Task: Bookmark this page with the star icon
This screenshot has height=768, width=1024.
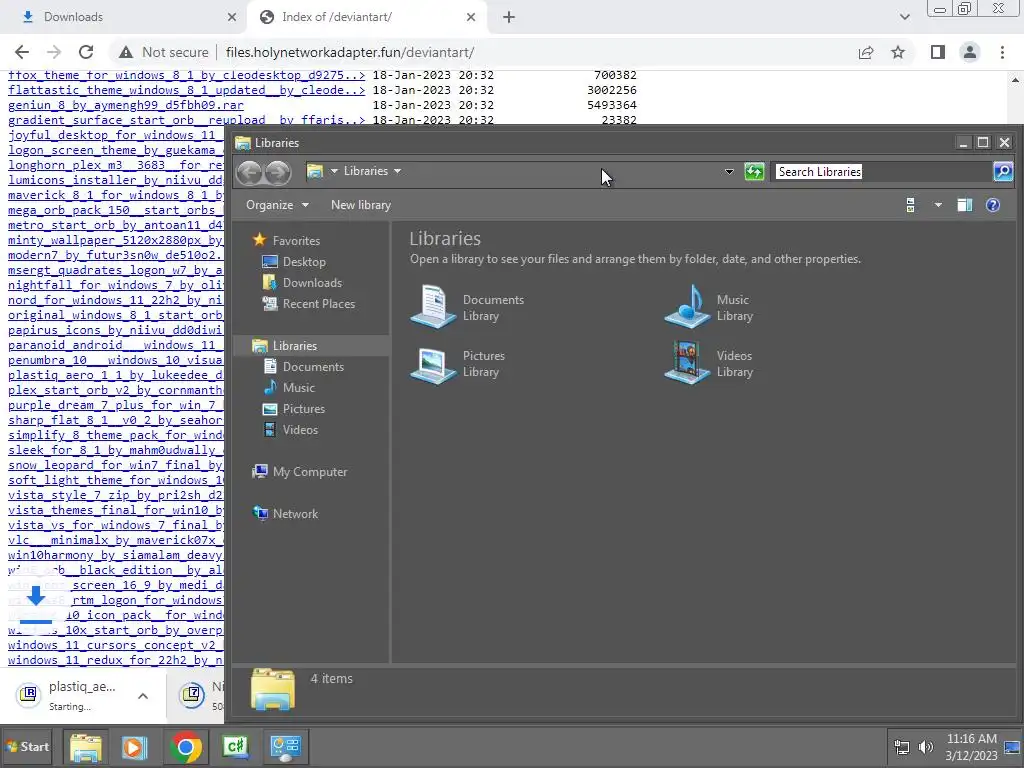Action: coord(898,52)
